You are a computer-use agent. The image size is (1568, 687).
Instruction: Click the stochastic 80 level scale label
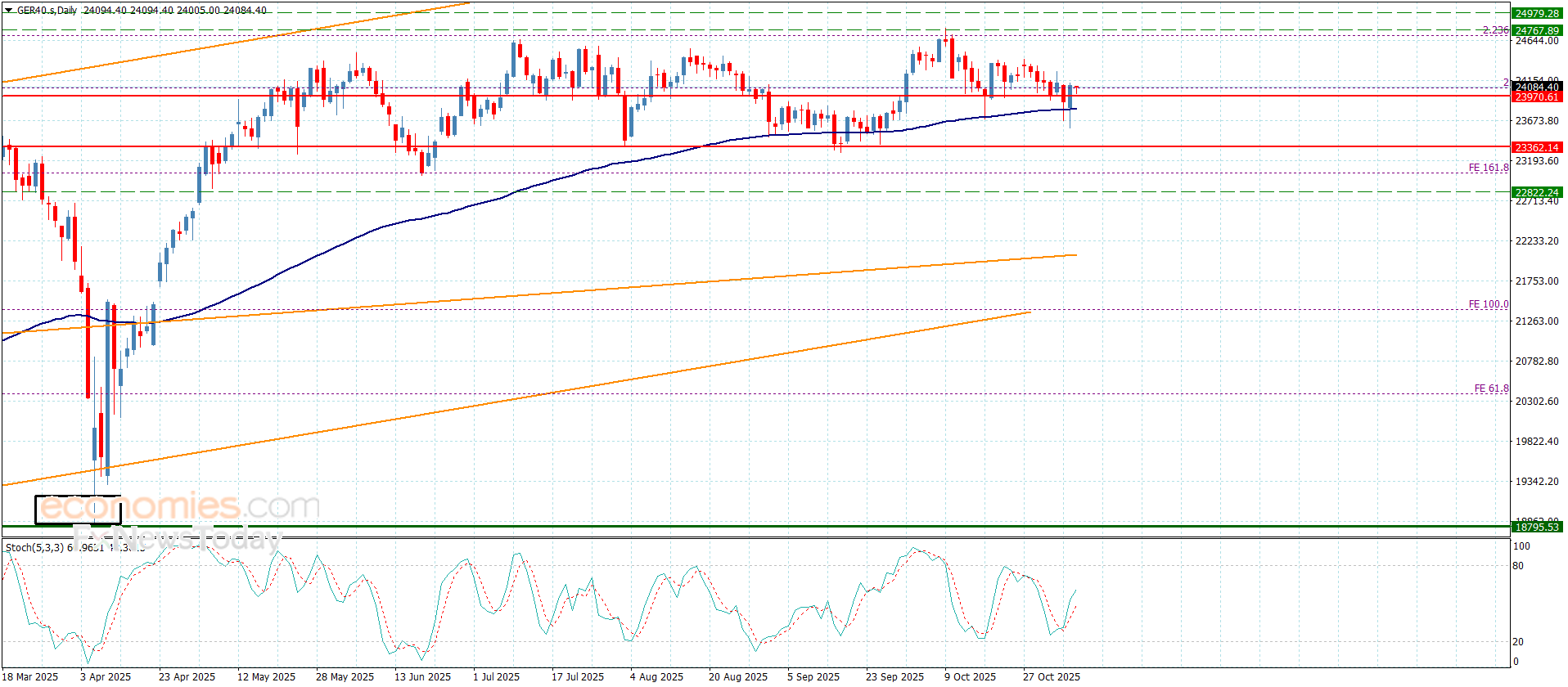[x=1518, y=566]
